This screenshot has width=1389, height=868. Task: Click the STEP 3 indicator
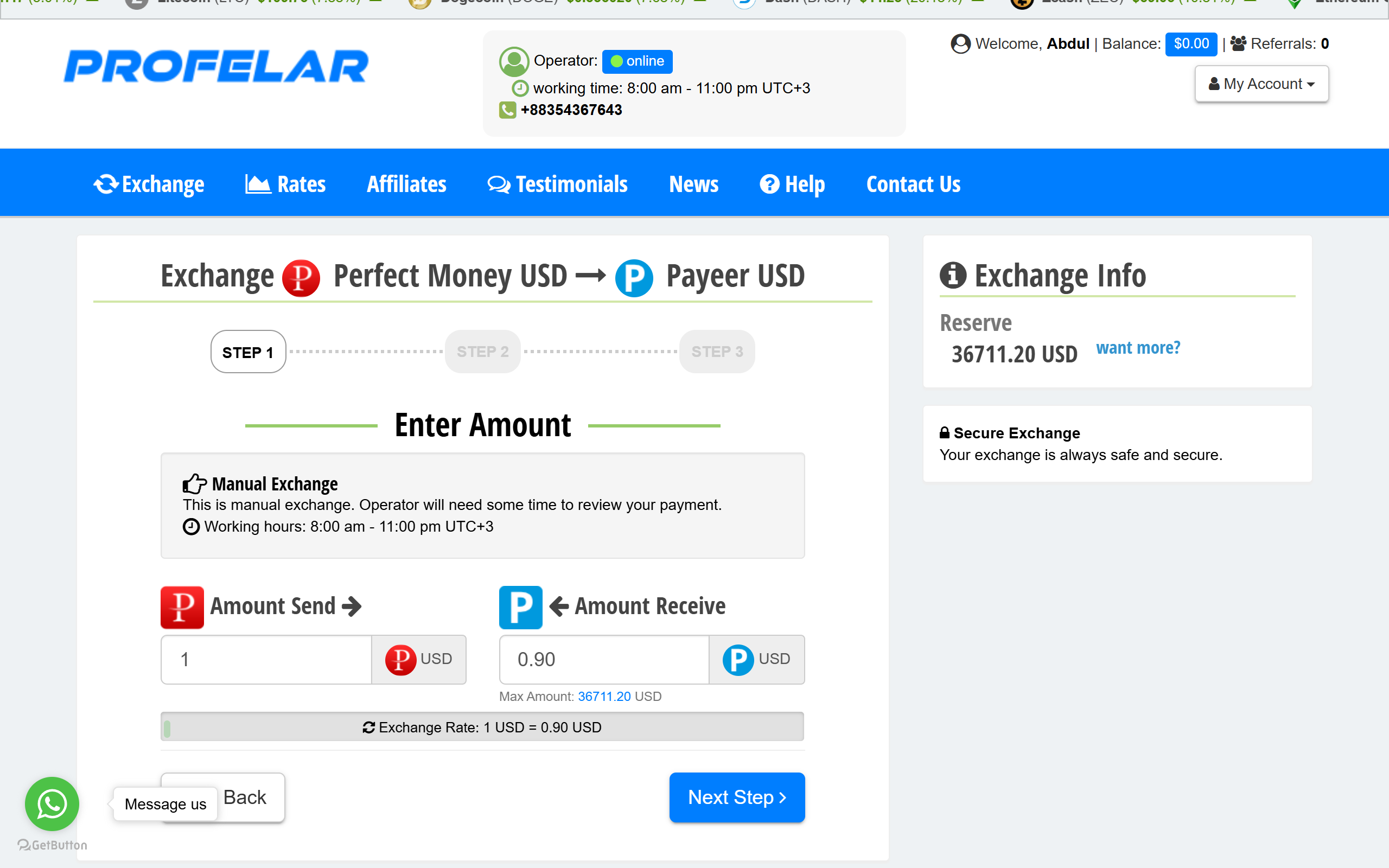tap(717, 352)
